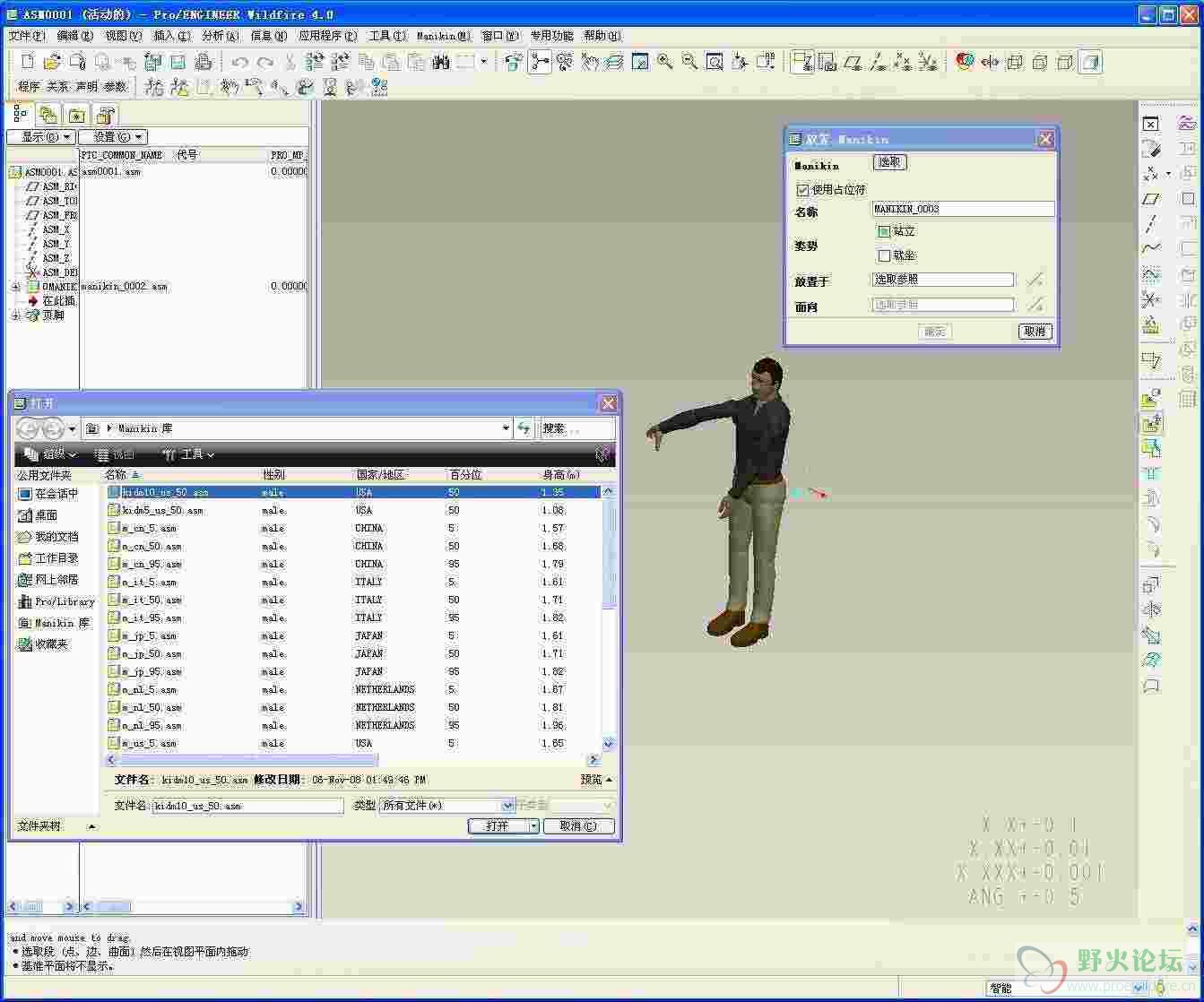Open the Manikin(M) menu

(x=444, y=36)
